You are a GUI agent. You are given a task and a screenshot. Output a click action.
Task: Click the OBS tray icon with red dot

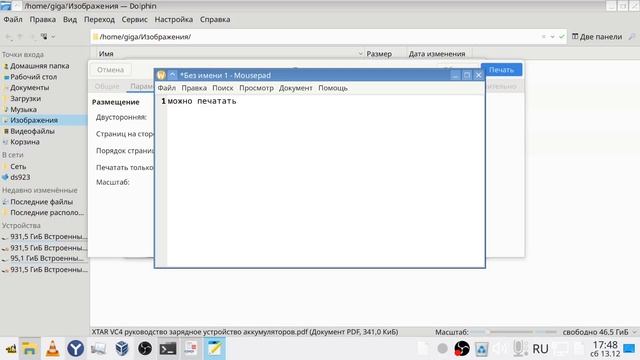click(462, 349)
